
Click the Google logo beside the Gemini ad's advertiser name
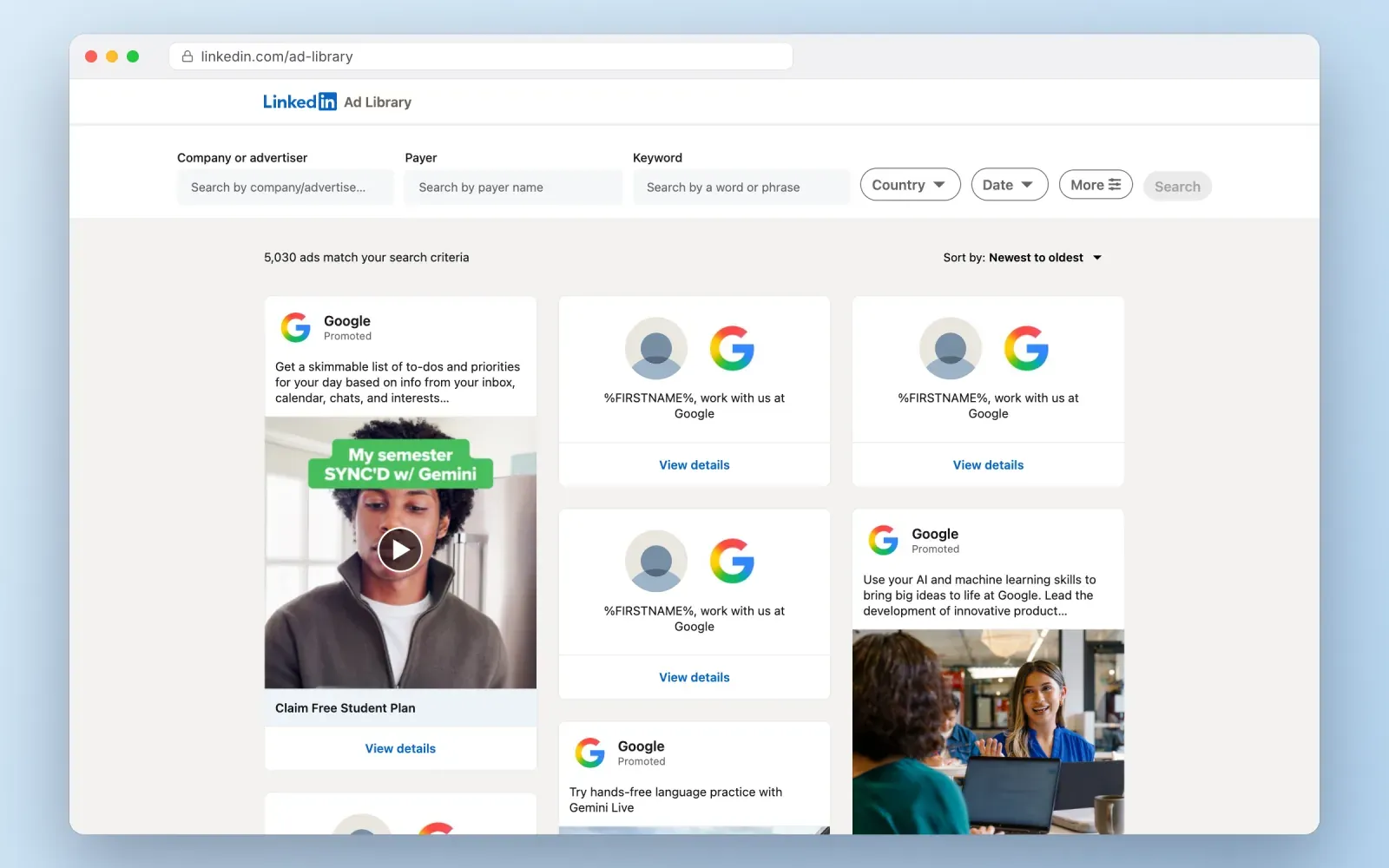click(296, 327)
